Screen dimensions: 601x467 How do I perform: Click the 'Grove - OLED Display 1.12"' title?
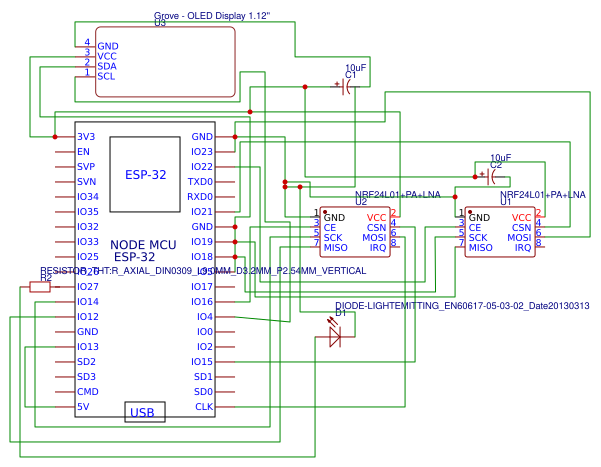click(x=212, y=16)
